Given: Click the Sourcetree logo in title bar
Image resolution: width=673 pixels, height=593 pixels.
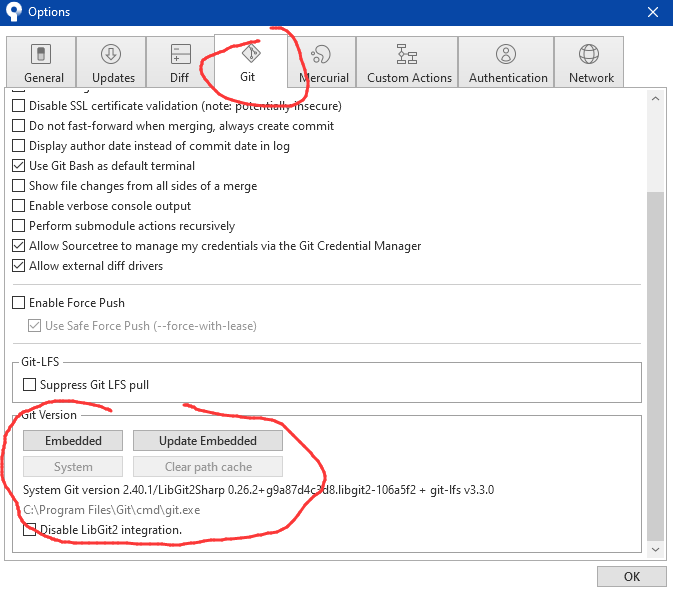Looking at the screenshot, I should point(13,11).
